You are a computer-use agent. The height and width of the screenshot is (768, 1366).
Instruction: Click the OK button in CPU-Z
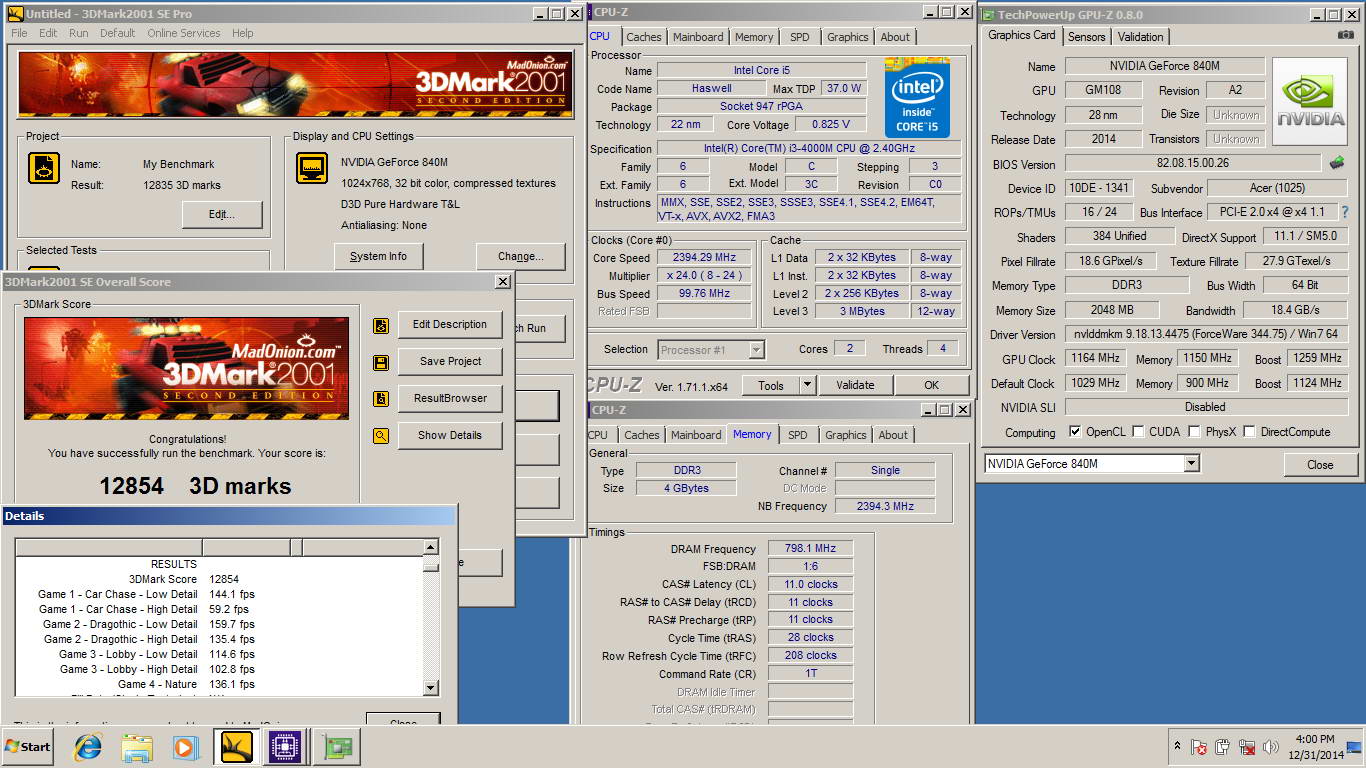tap(931, 385)
